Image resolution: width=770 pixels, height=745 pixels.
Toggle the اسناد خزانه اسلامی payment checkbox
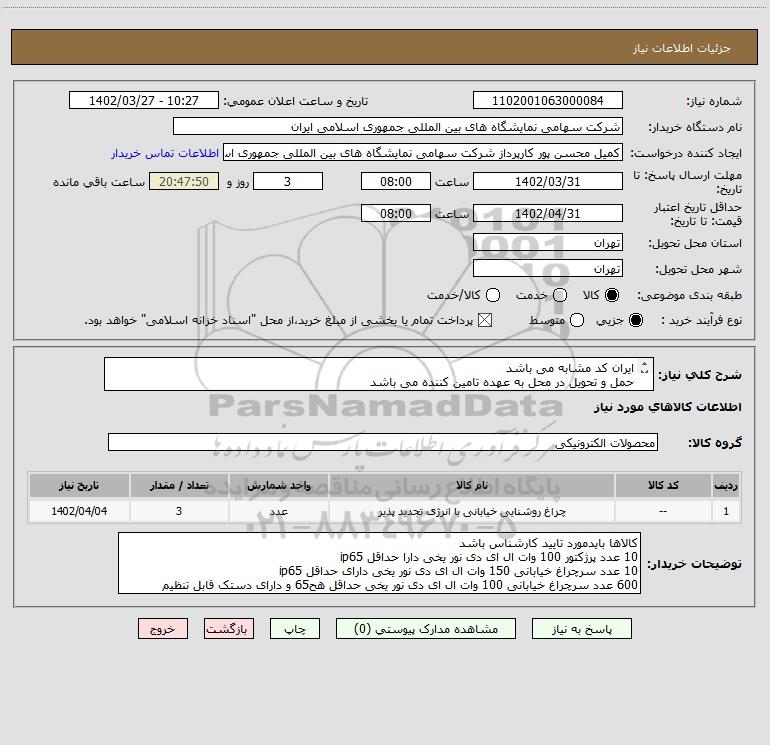[485, 321]
